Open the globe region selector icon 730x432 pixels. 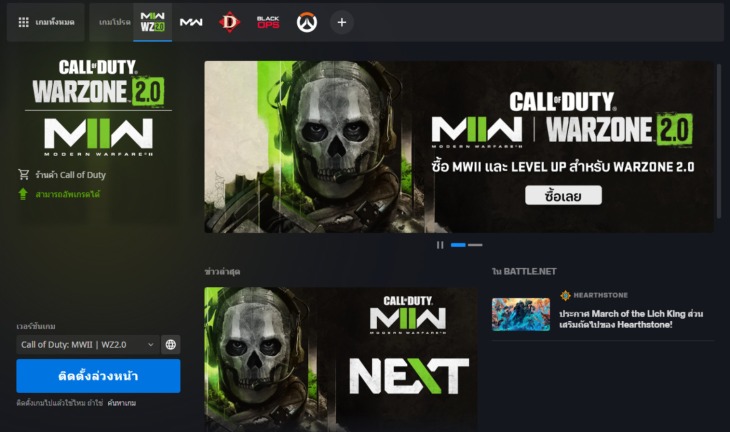pos(171,344)
